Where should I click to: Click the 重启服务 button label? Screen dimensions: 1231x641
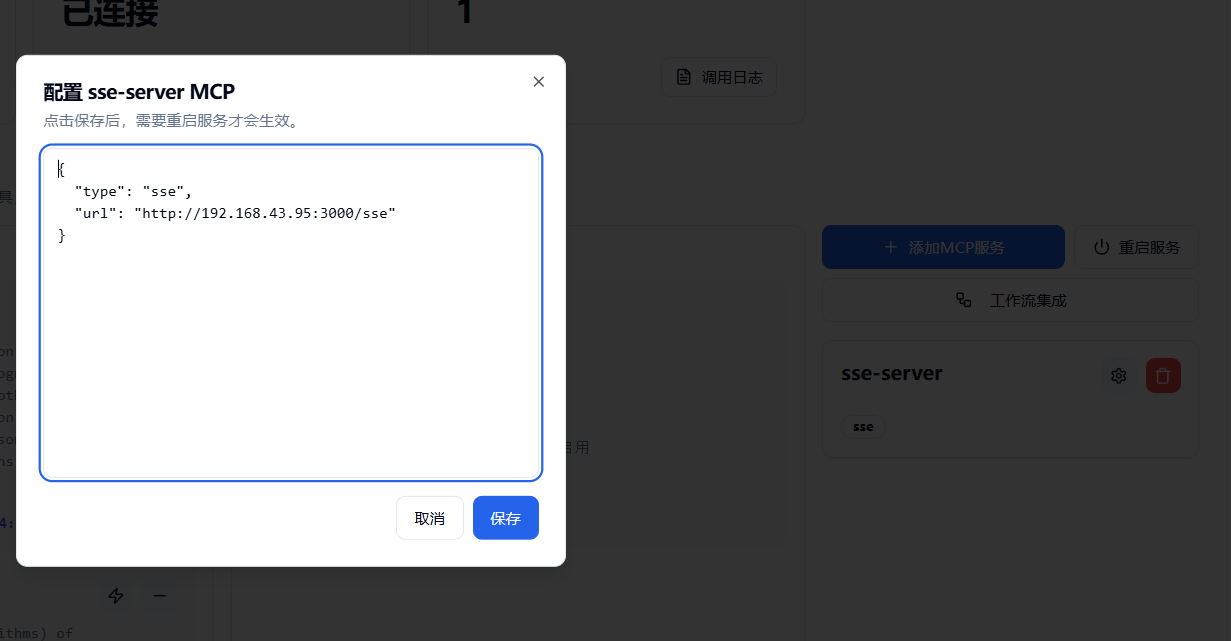click(1149, 247)
